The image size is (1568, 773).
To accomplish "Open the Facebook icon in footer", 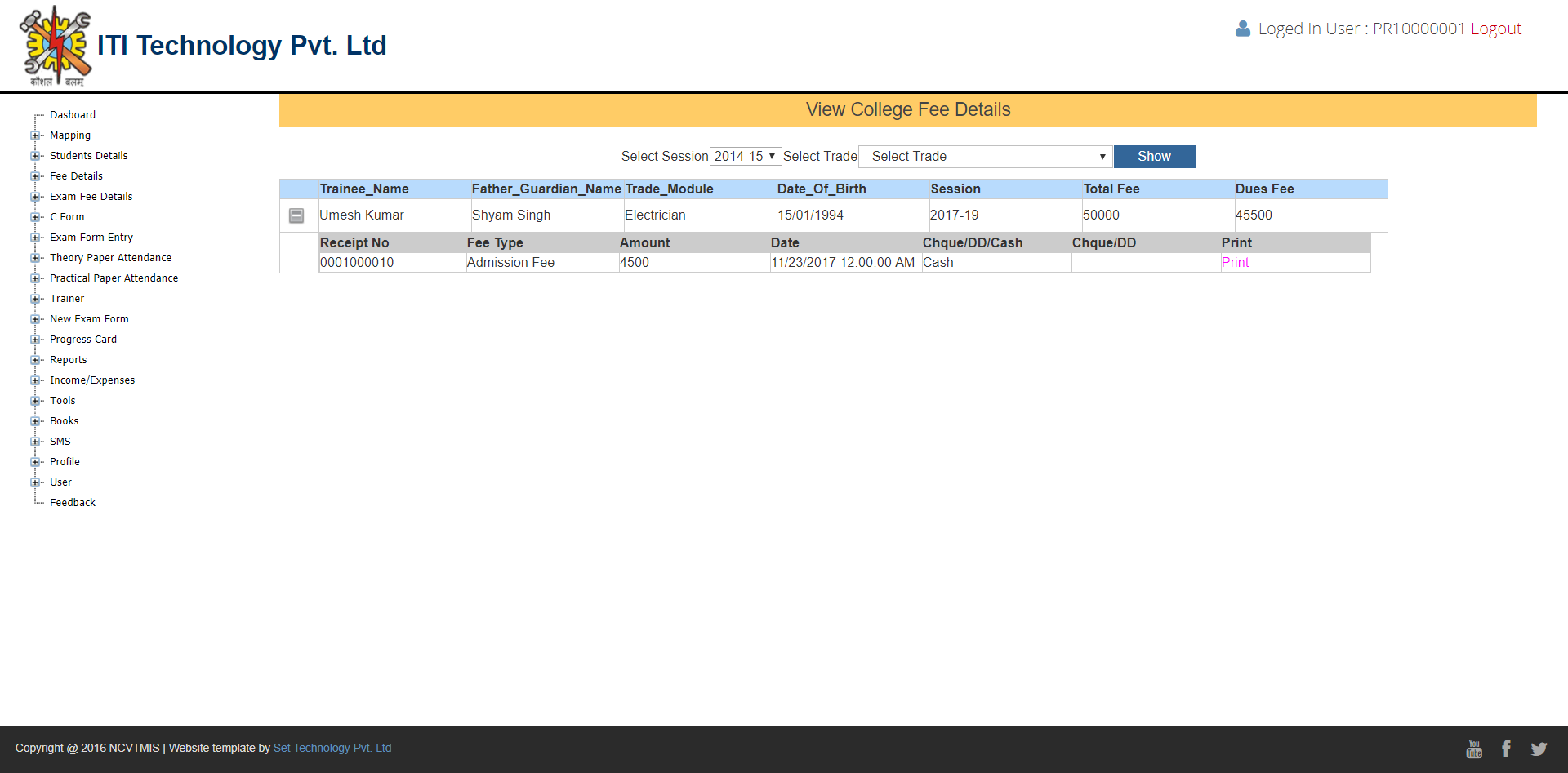I will 1506,749.
